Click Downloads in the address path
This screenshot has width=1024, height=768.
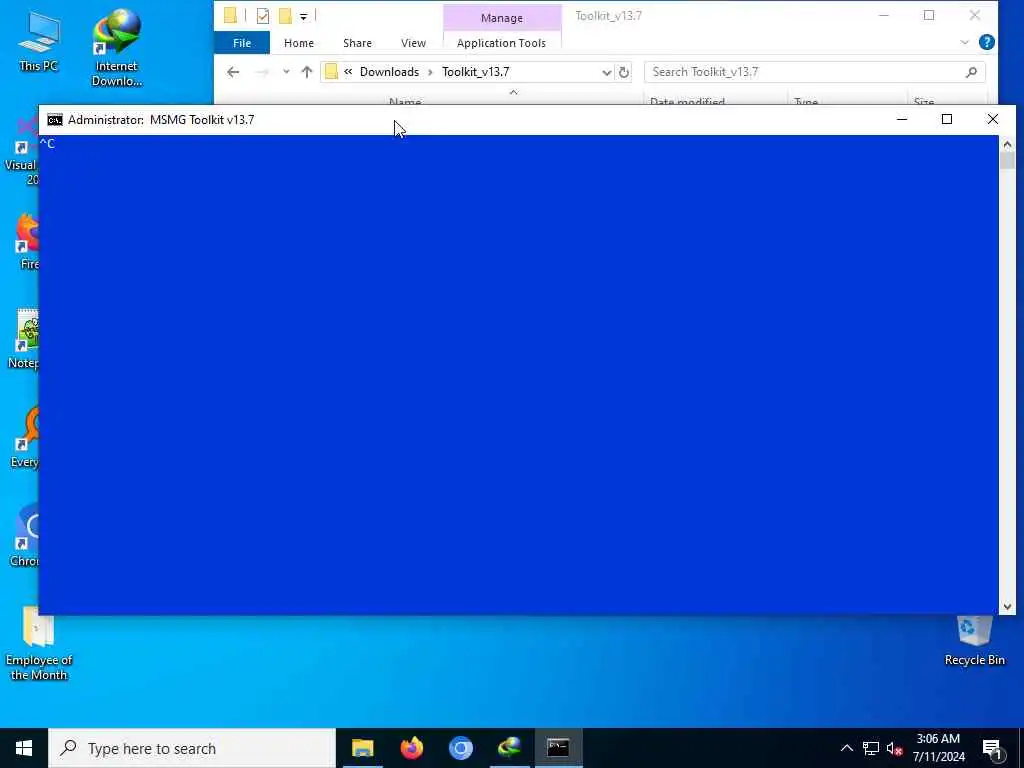tap(389, 72)
